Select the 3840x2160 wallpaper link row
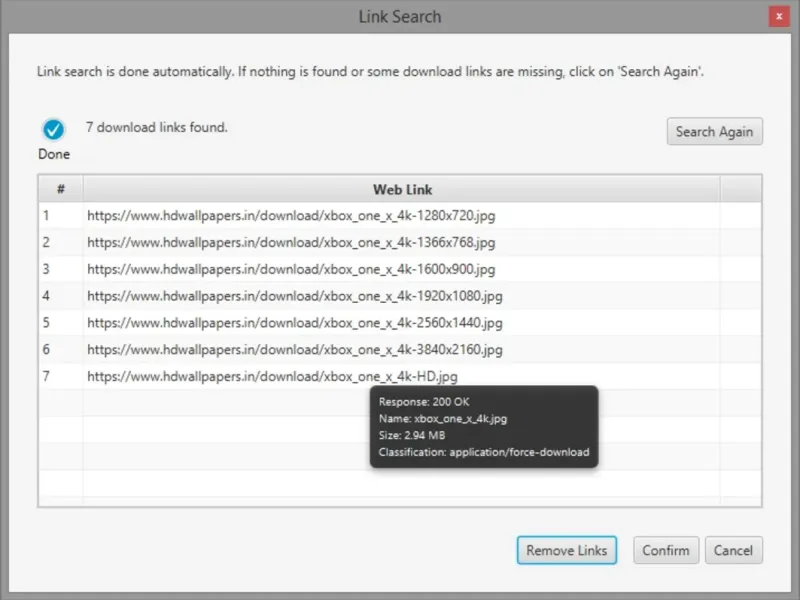The image size is (800, 600). (399, 349)
